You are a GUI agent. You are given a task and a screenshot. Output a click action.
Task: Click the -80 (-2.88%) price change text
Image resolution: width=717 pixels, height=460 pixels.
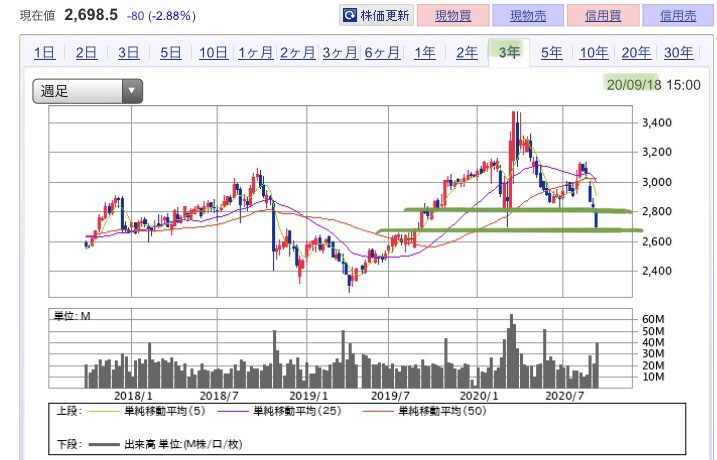point(161,16)
